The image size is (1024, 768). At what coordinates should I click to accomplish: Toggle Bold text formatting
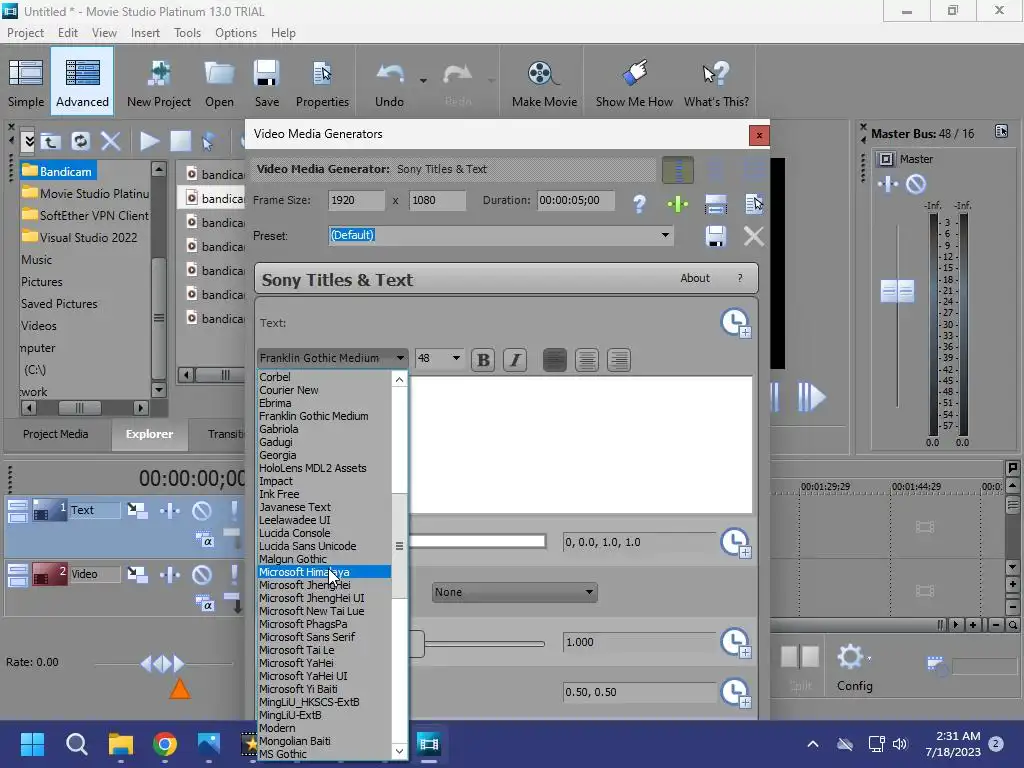(483, 360)
